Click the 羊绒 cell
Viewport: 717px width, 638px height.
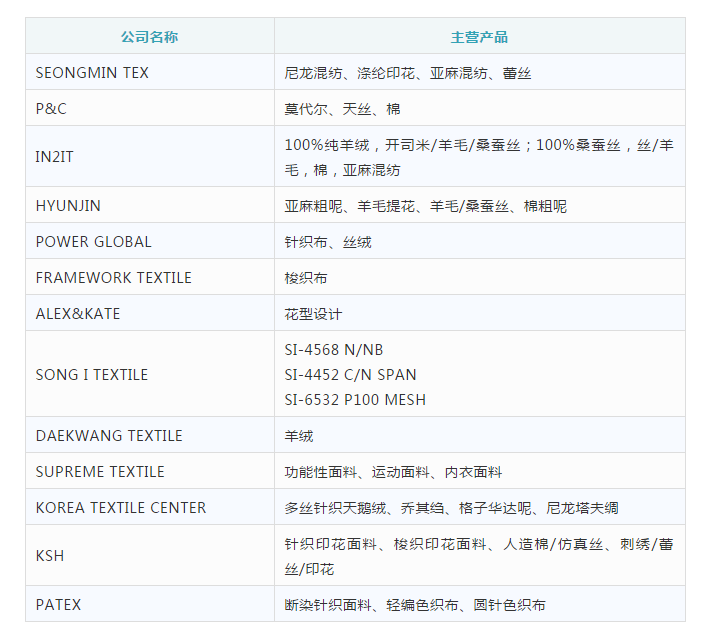479,435
